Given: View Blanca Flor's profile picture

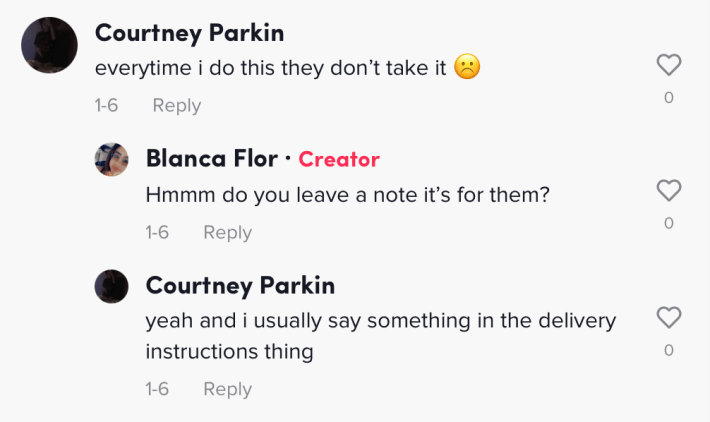Looking at the screenshot, I should pos(111,159).
